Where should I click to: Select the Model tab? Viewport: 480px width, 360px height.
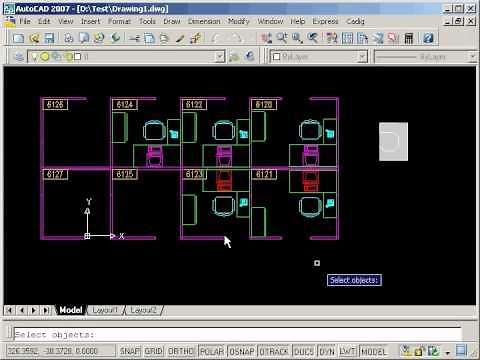(x=71, y=310)
